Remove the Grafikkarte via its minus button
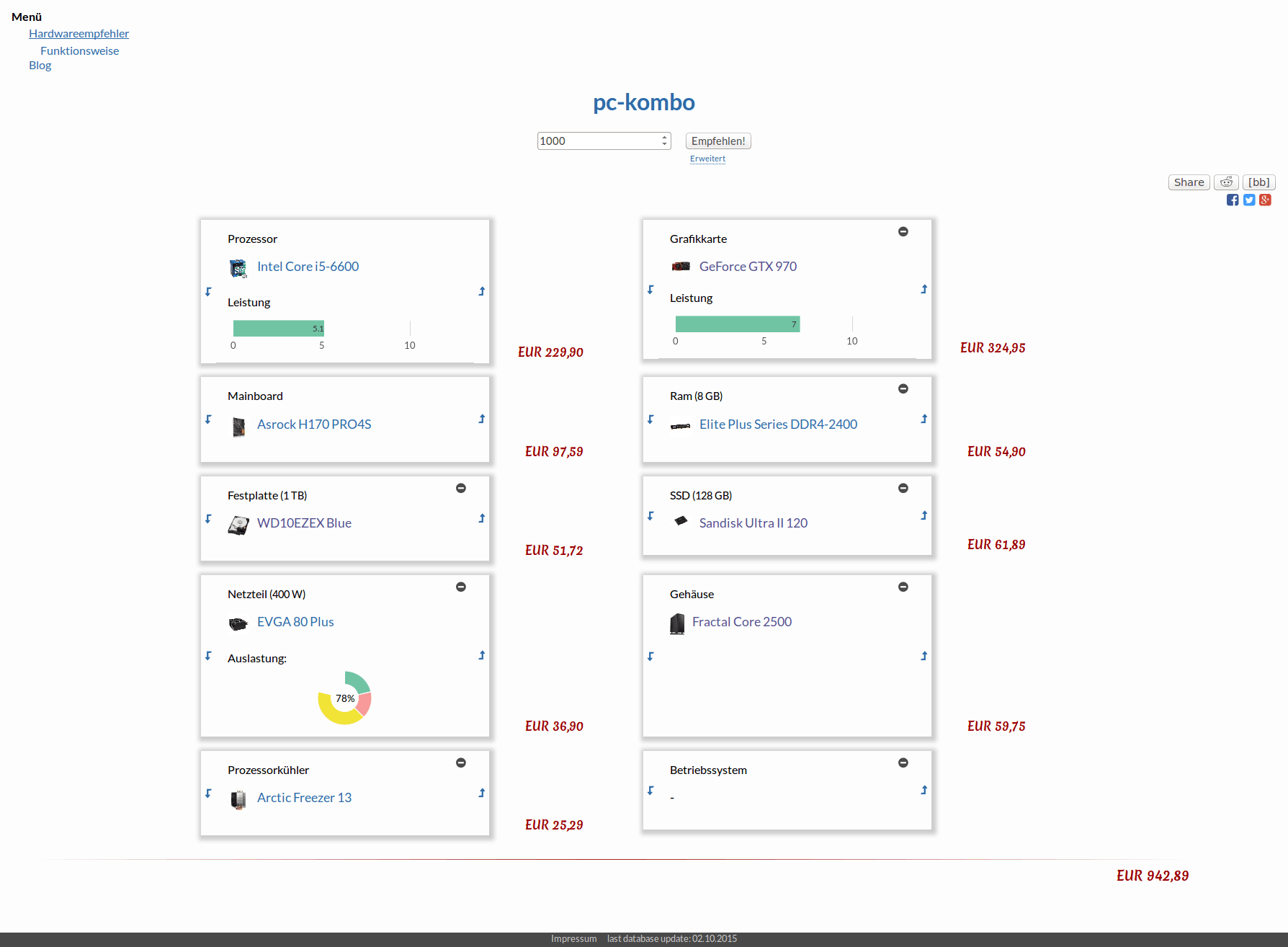The image size is (1288, 947). 903,231
